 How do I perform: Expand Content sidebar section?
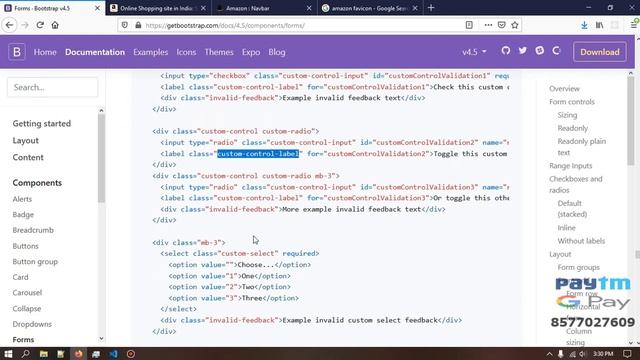click(28, 157)
